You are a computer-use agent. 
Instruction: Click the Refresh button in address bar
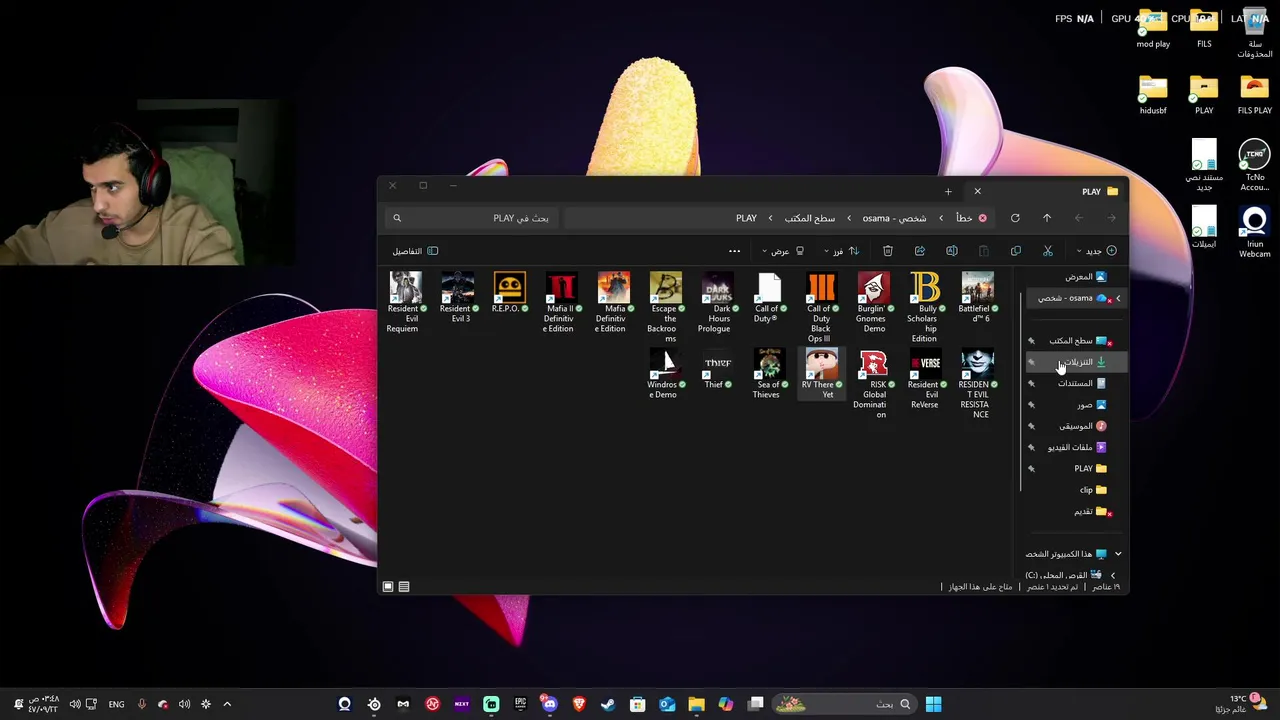click(x=1015, y=218)
